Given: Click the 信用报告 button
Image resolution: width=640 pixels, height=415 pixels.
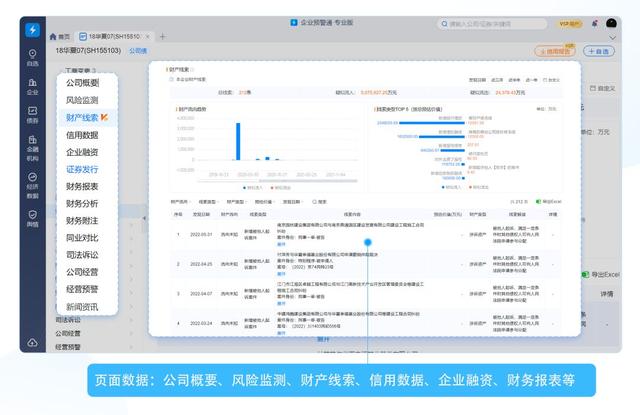Looking at the screenshot, I should click(555, 51).
